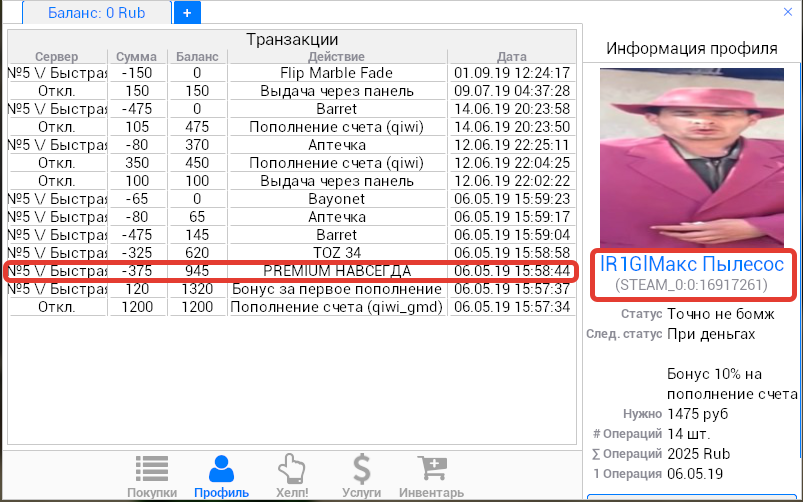Viewport: 803px width, 502px height.
Task: Sort by the Сумма column header
Action: click(x=136, y=56)
